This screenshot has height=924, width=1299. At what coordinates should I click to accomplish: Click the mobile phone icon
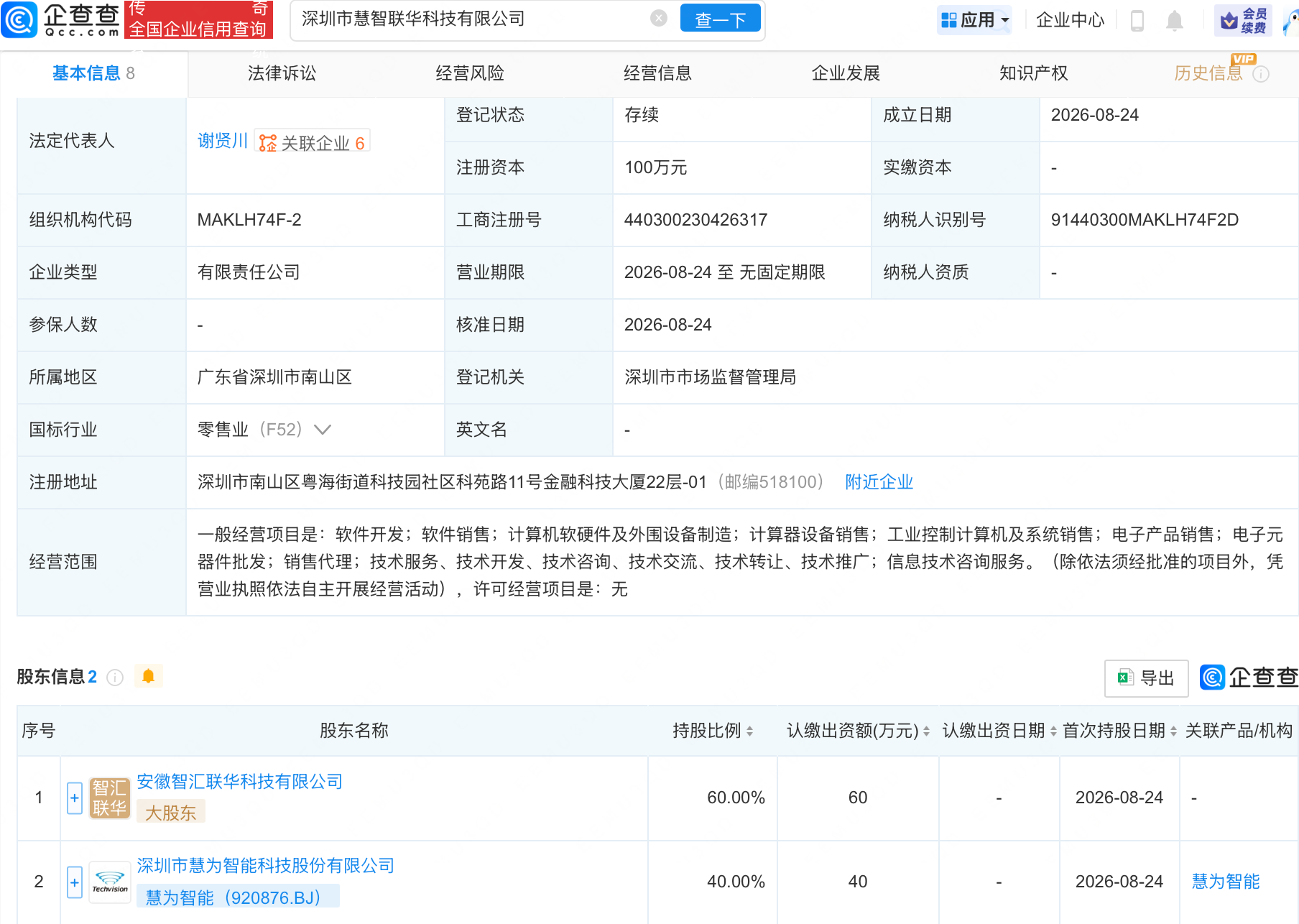[1137, 20]
